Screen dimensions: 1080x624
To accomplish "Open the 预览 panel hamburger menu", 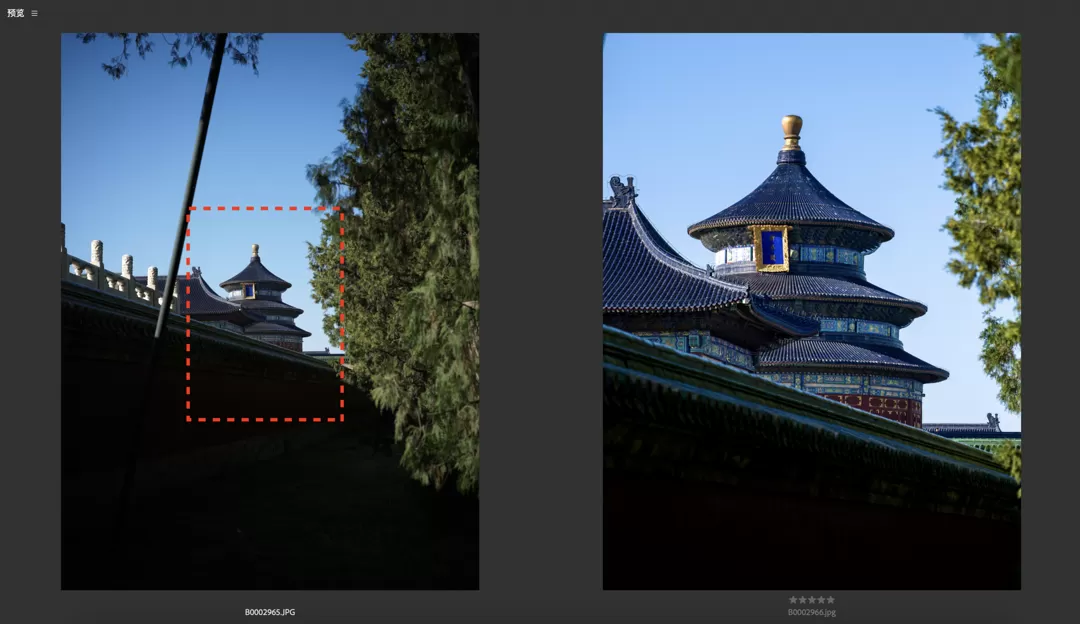I will [34, 13].
